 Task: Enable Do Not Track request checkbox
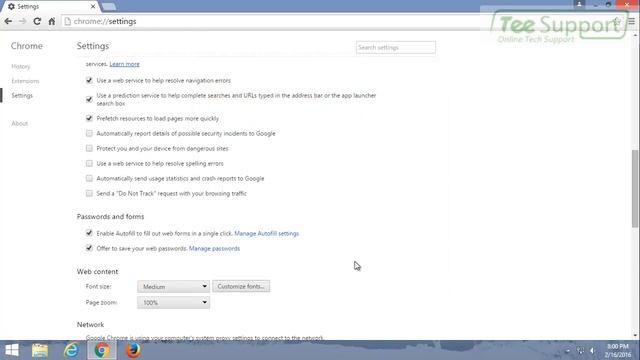tap(89, 193)
